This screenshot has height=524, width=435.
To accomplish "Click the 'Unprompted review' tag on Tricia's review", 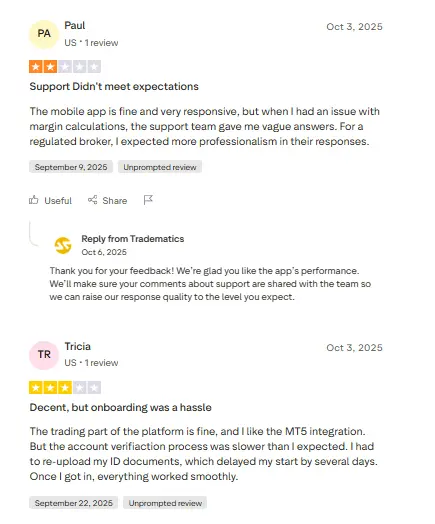I will (165, 503).
